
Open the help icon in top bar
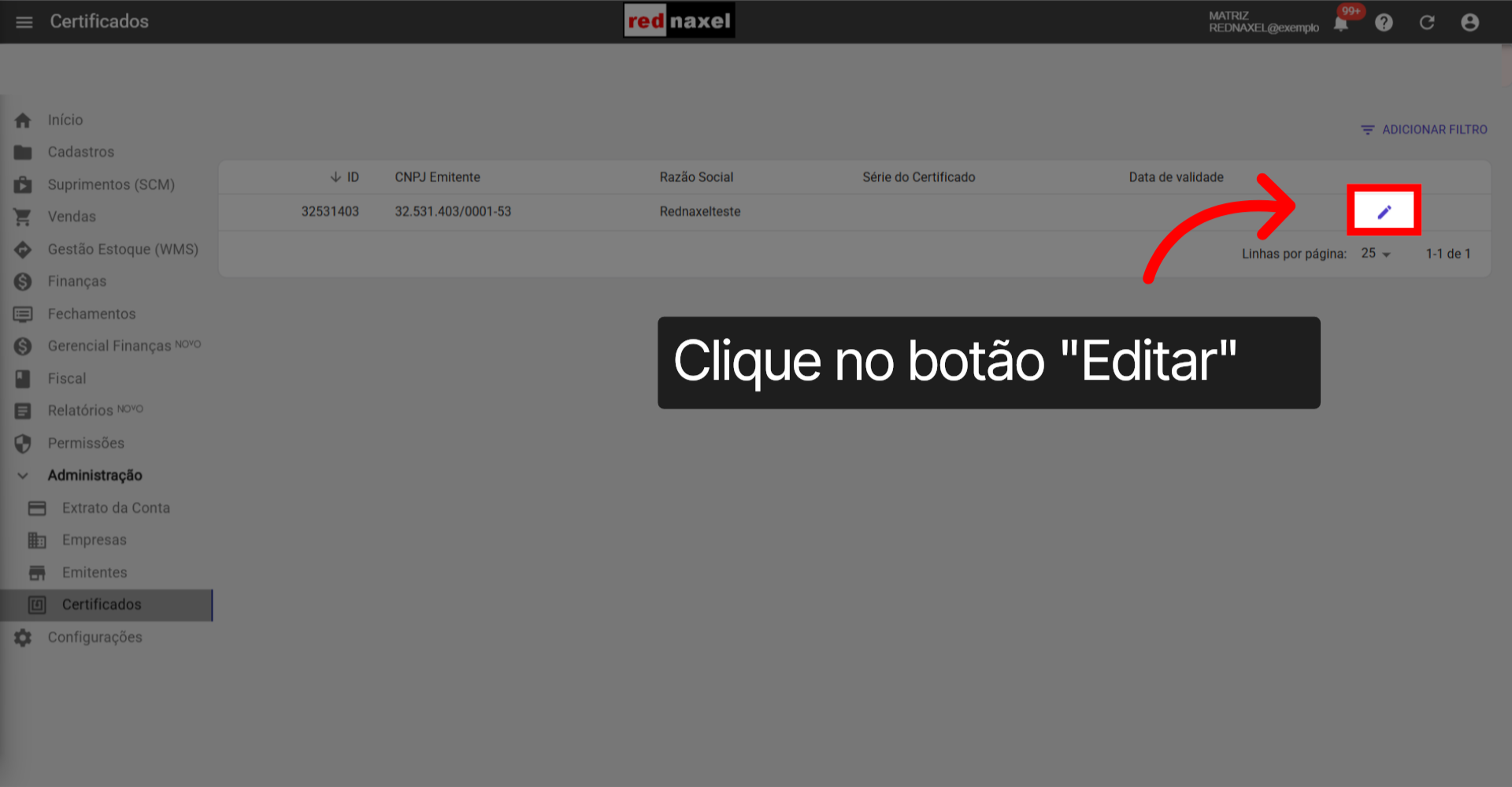[x=1384, y=22]
